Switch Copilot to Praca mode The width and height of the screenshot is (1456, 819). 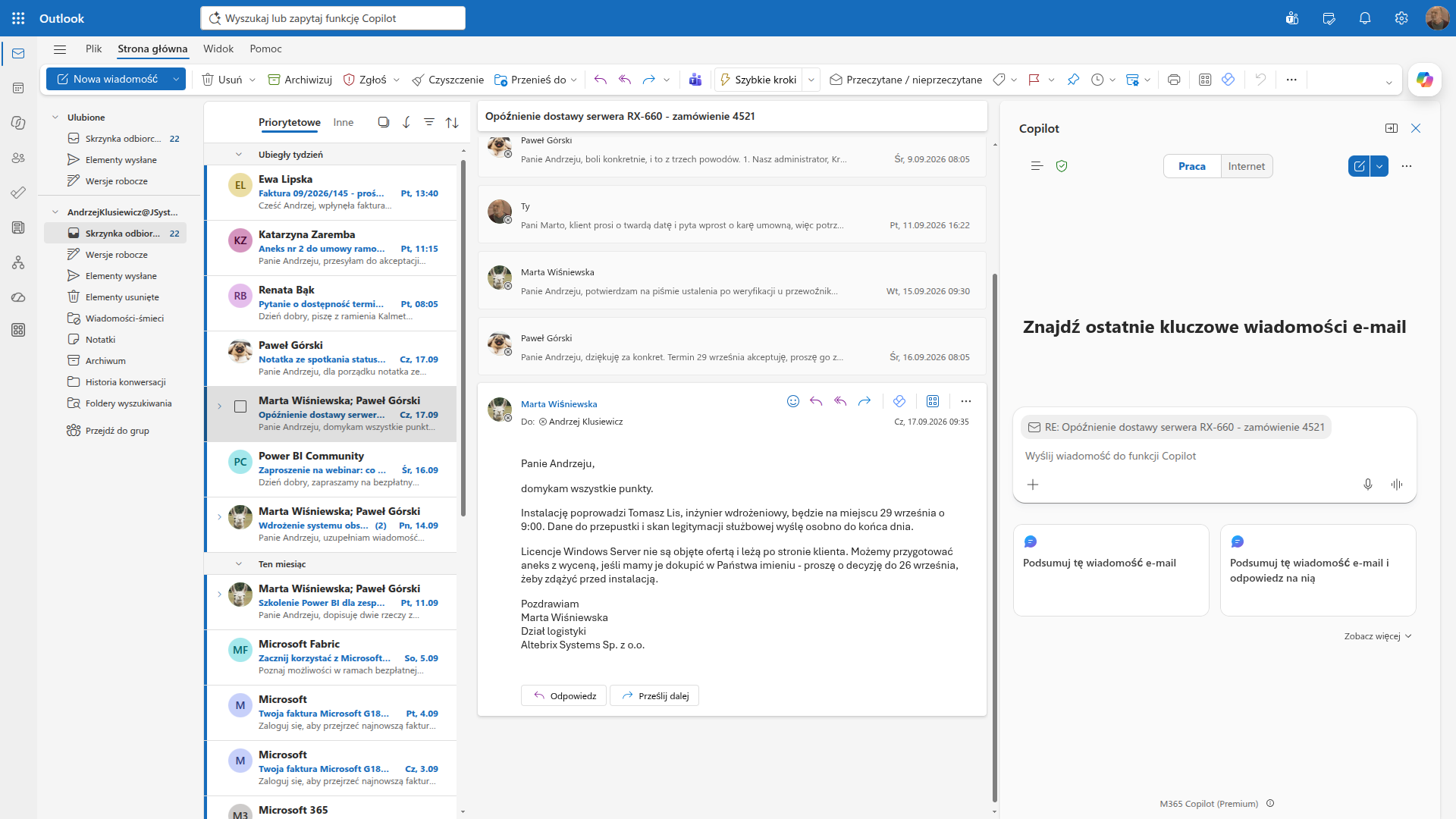(1192, 166)
